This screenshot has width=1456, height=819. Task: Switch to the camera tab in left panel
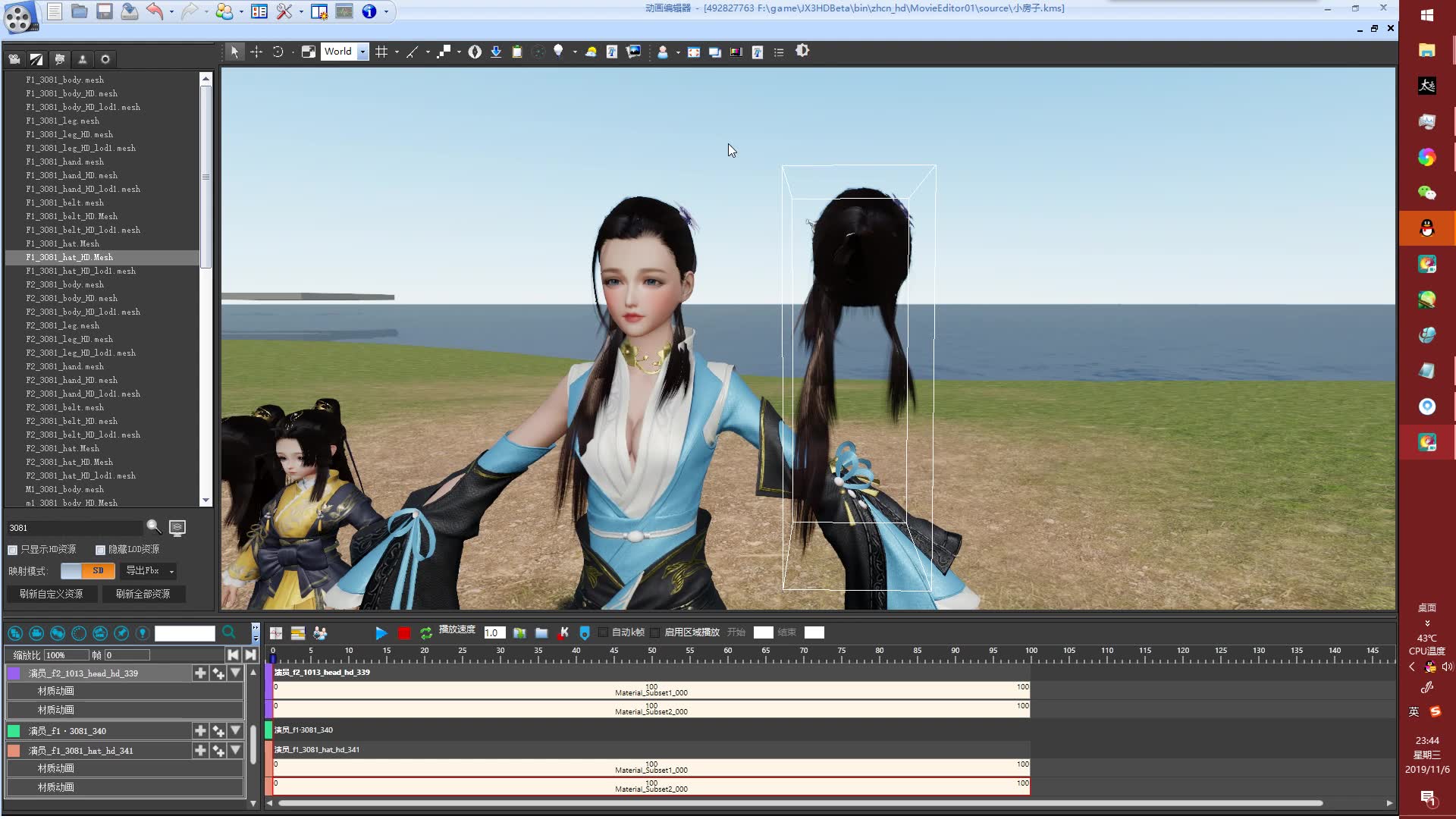point(14,59)
